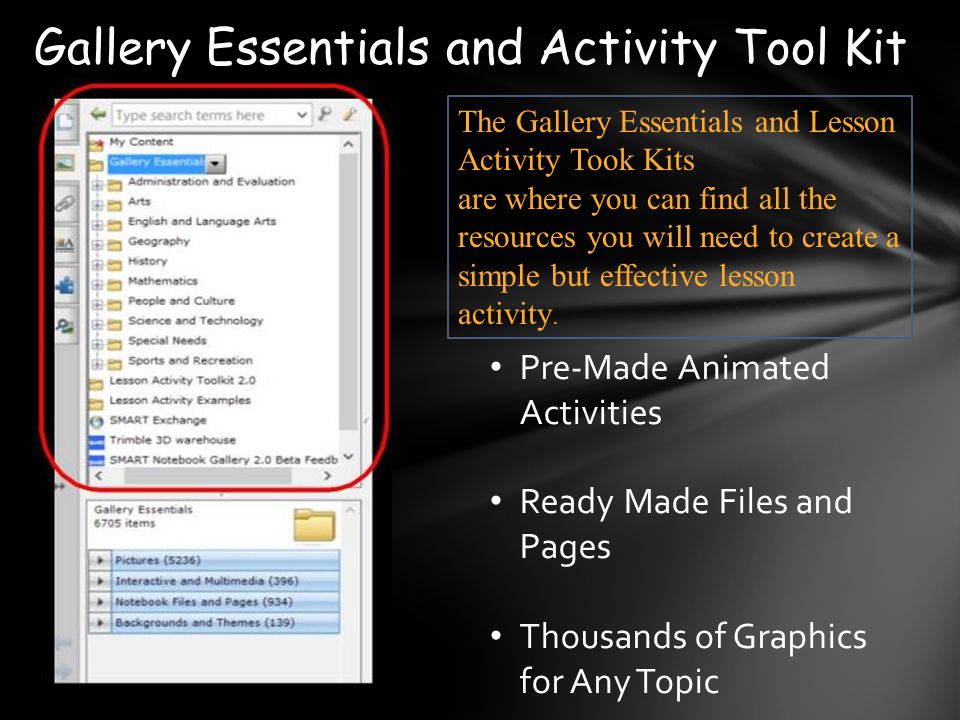The height and width of the screenshot is (720, 960).
Task: Open Lesson Activity Examples
Action: 180,400
